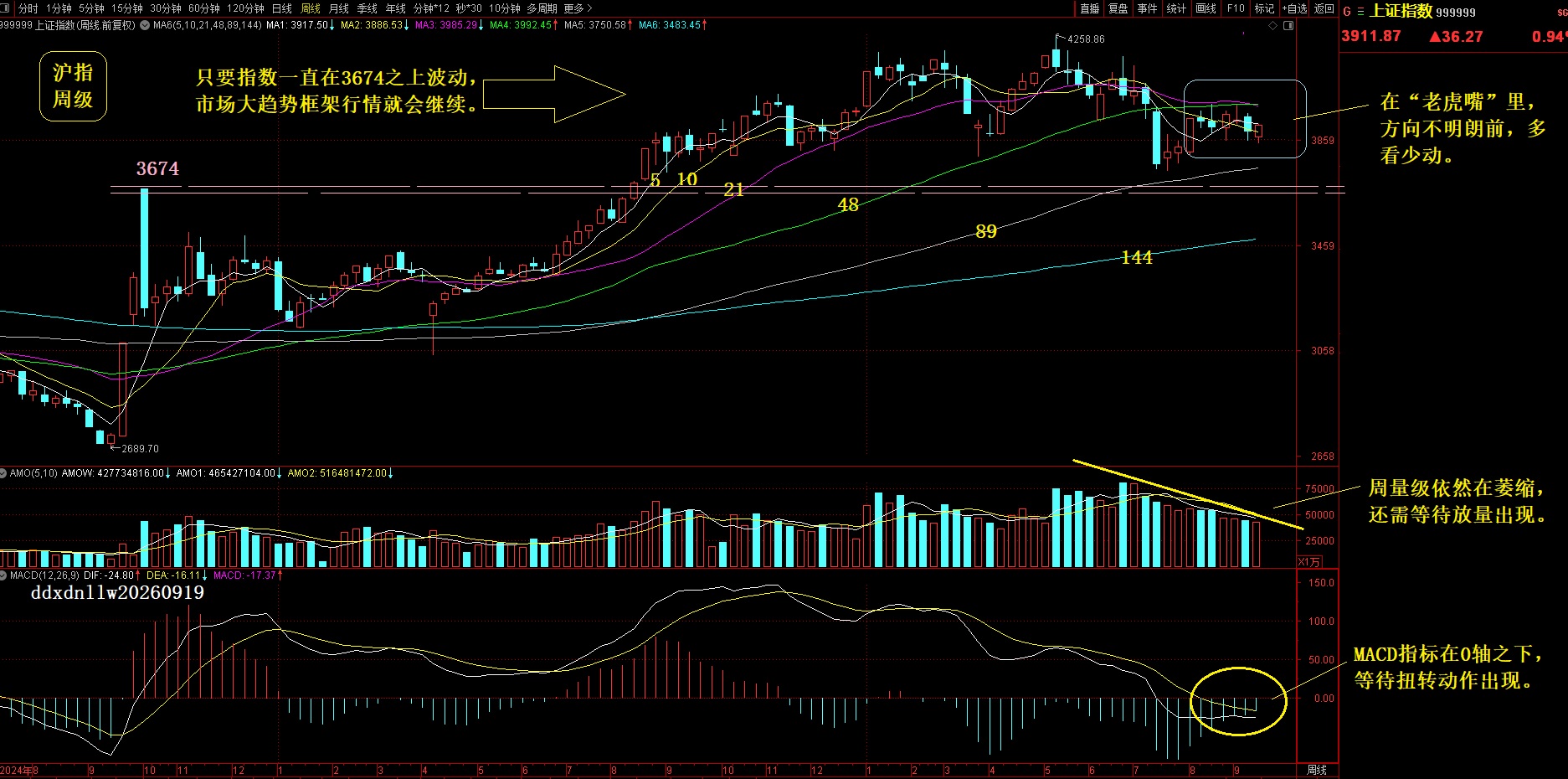Open the MACD indicator dropdown circle
This screenshot has height=779, width=1568.
tap(4, 575)
